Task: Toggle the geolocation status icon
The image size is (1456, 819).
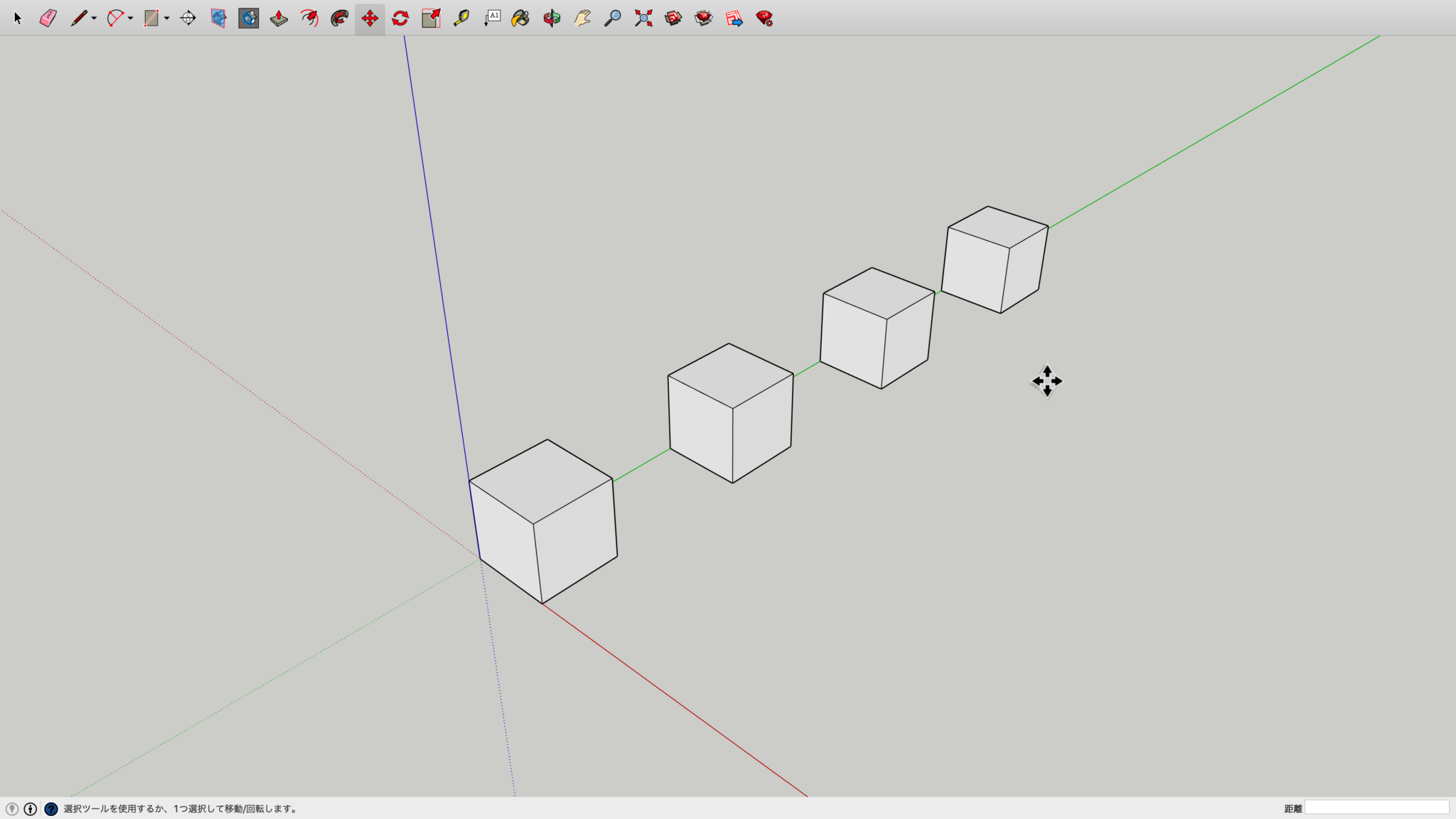Action: [x=11, y=808]
